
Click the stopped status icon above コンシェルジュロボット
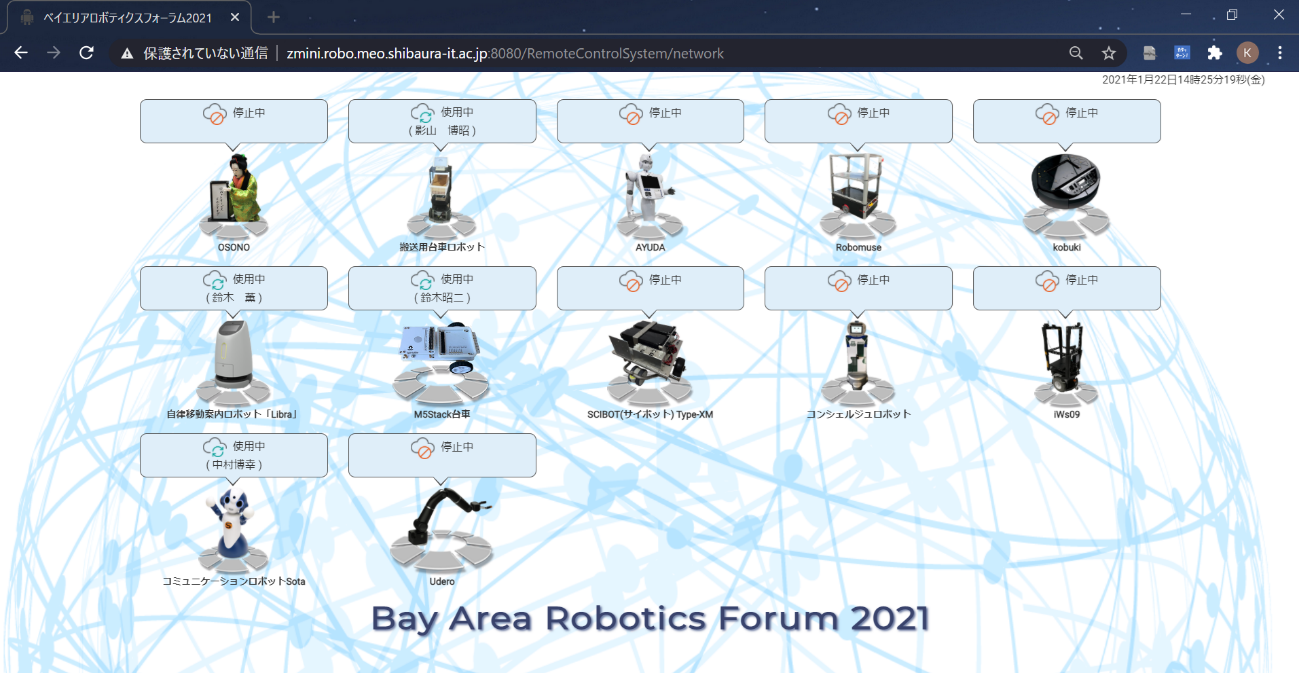pos(839,281)
